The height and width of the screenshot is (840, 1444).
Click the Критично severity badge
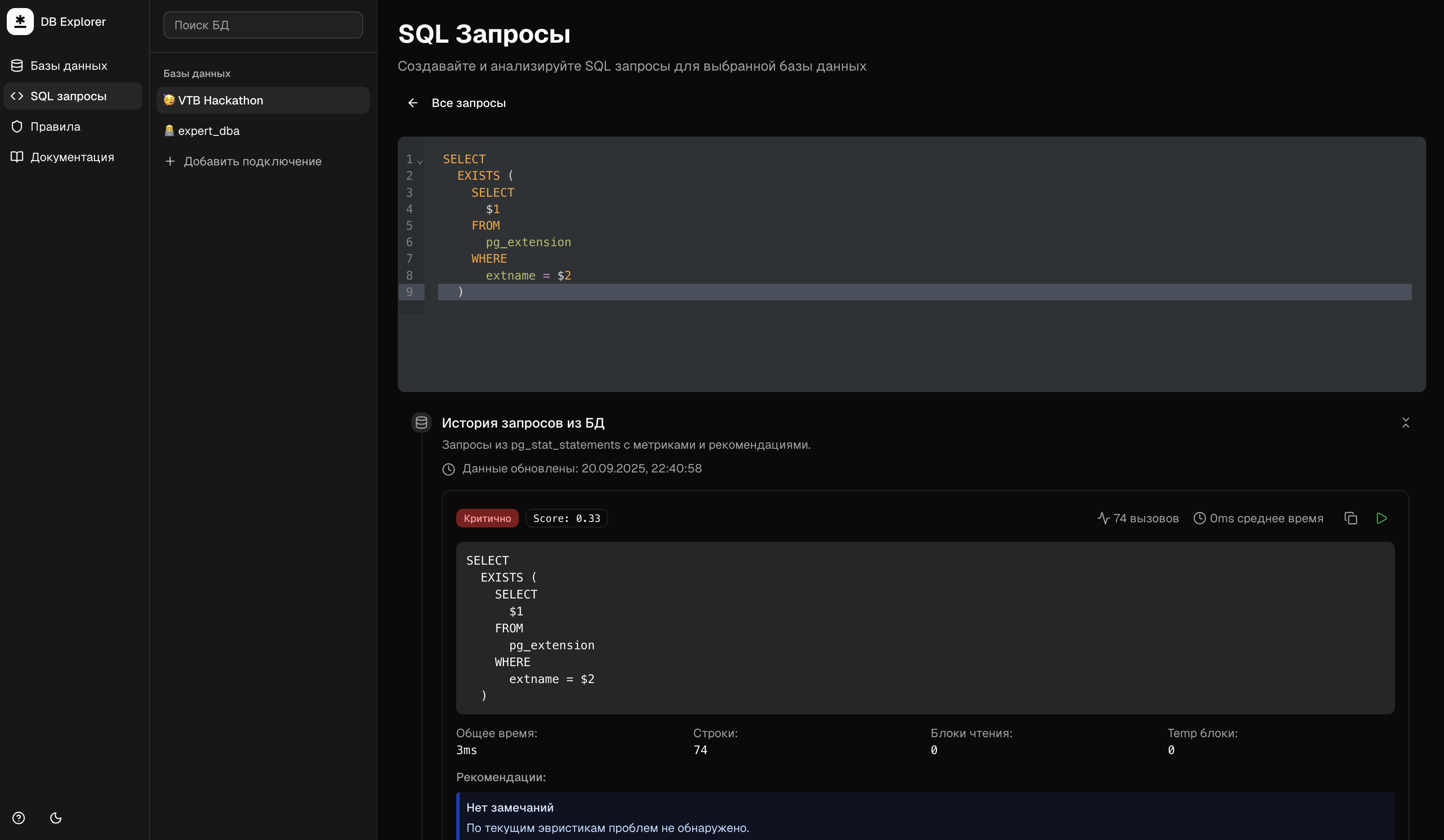point(487,518)
